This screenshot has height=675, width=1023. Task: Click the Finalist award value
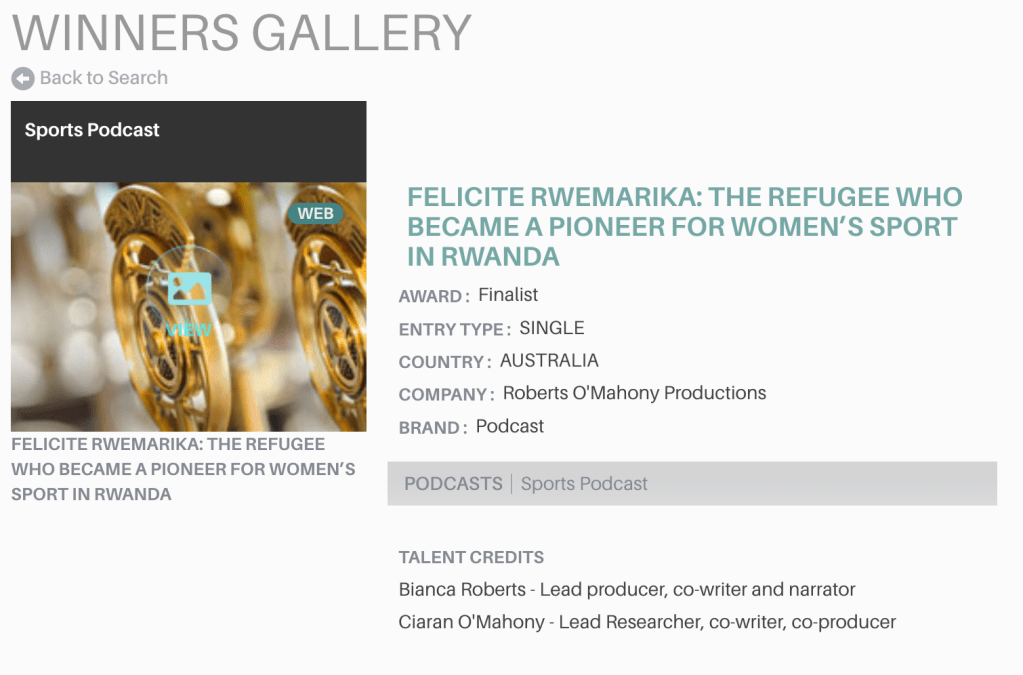click(x=508, y=295)
